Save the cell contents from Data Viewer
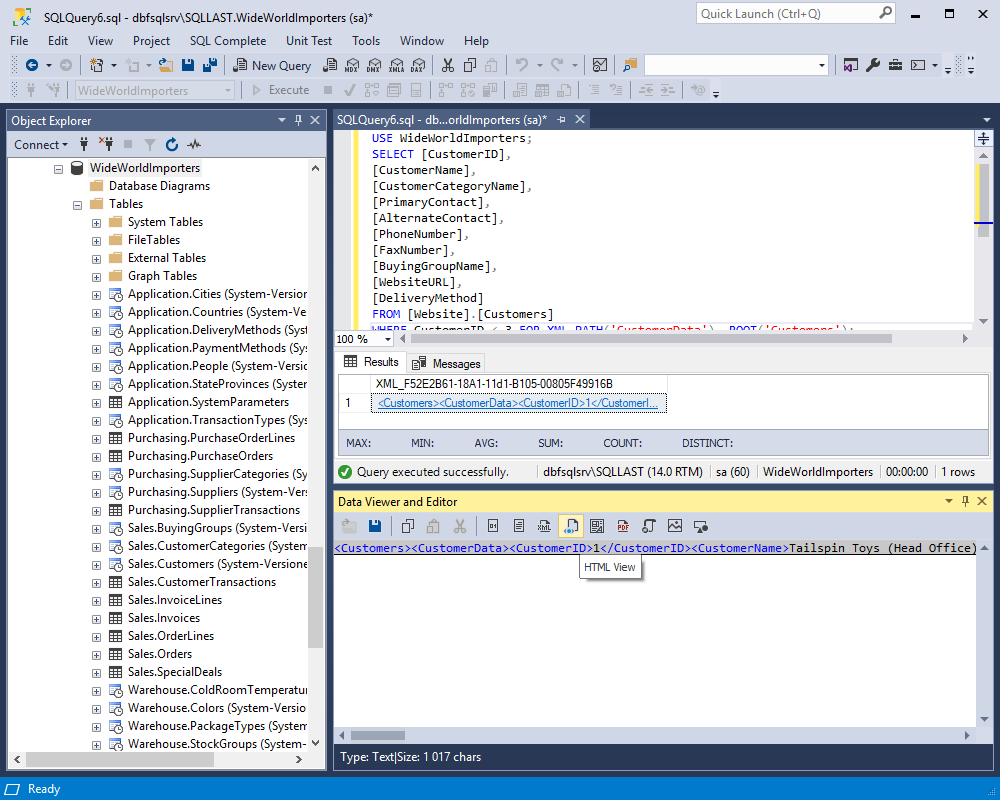The image size is (1000, 800). (375, 525)
